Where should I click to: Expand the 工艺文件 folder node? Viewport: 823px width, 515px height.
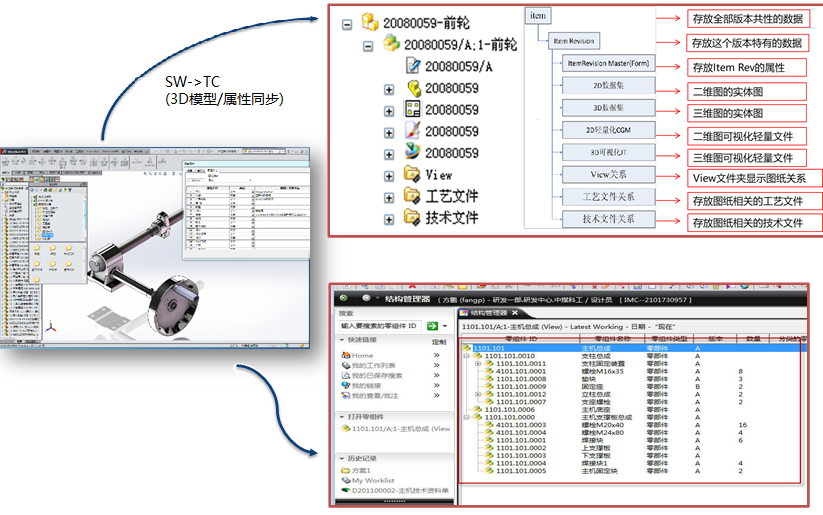click(x=389, y=196)
